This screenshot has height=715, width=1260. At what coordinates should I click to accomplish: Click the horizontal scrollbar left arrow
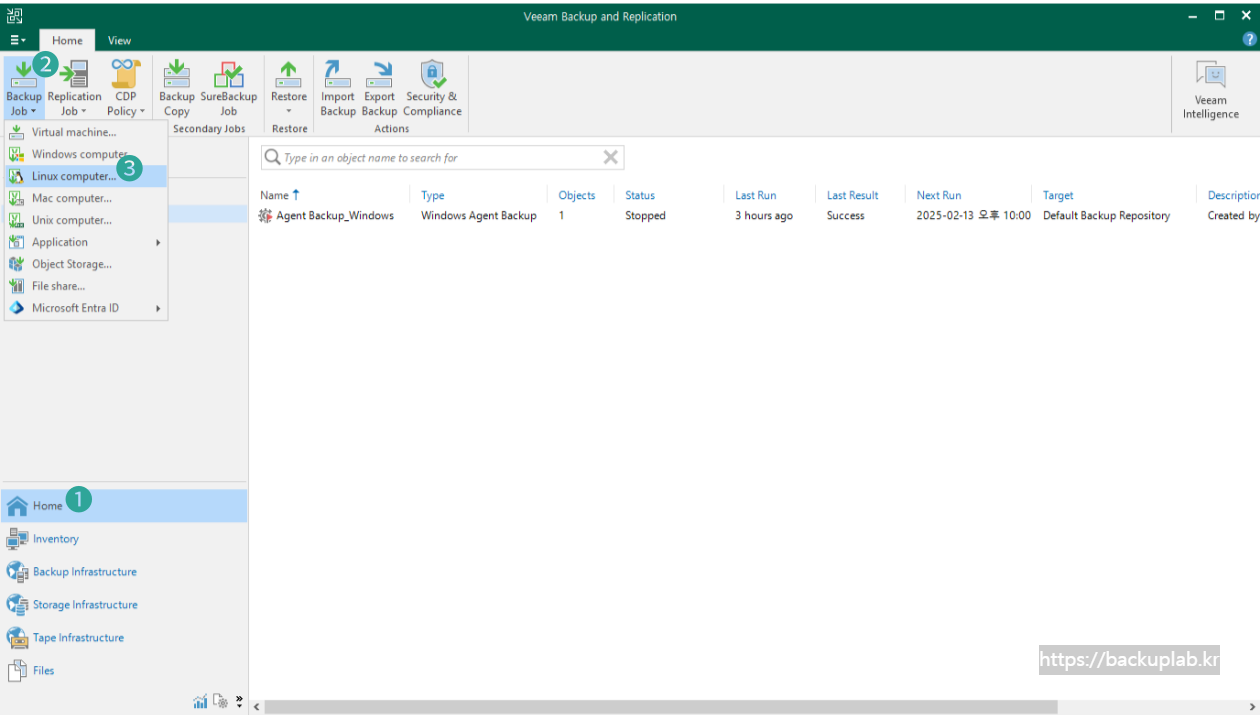[257, 707]
